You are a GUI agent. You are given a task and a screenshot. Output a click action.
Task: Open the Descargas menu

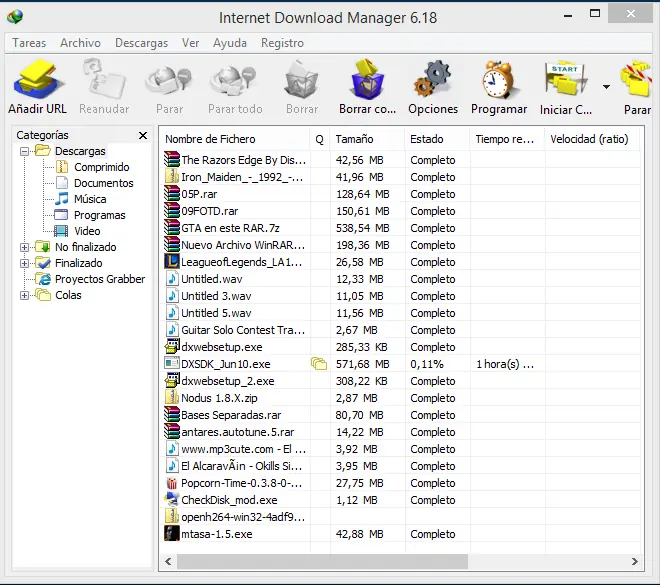click(x=141, y=43)
